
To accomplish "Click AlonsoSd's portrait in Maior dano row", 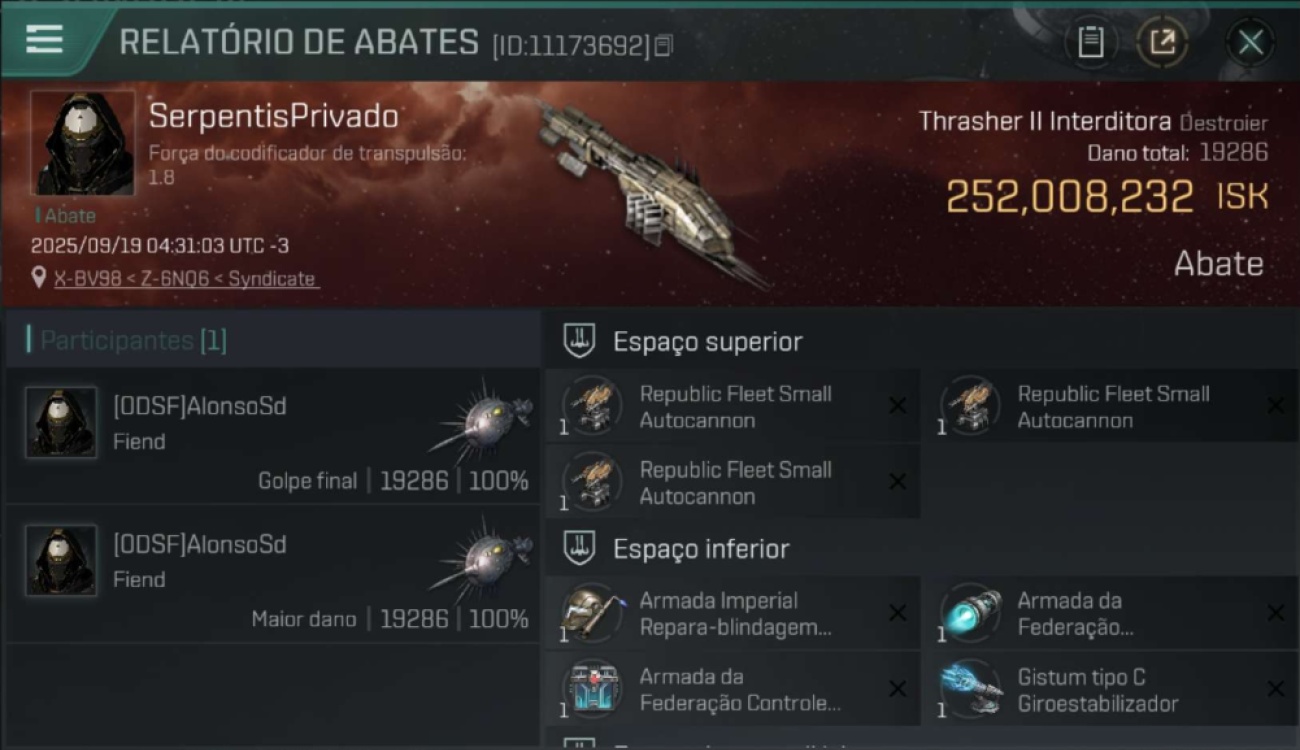I will (61, 561).
